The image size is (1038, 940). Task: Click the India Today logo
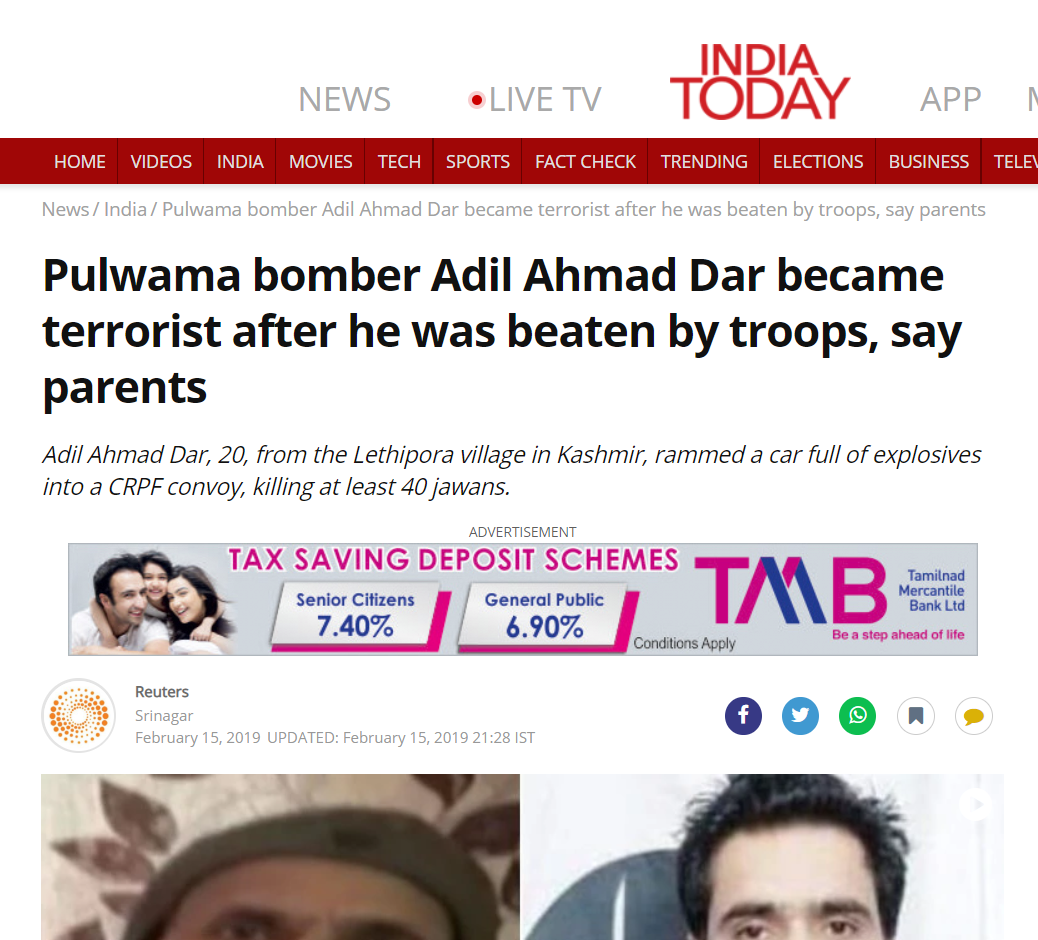click(759, 81)
